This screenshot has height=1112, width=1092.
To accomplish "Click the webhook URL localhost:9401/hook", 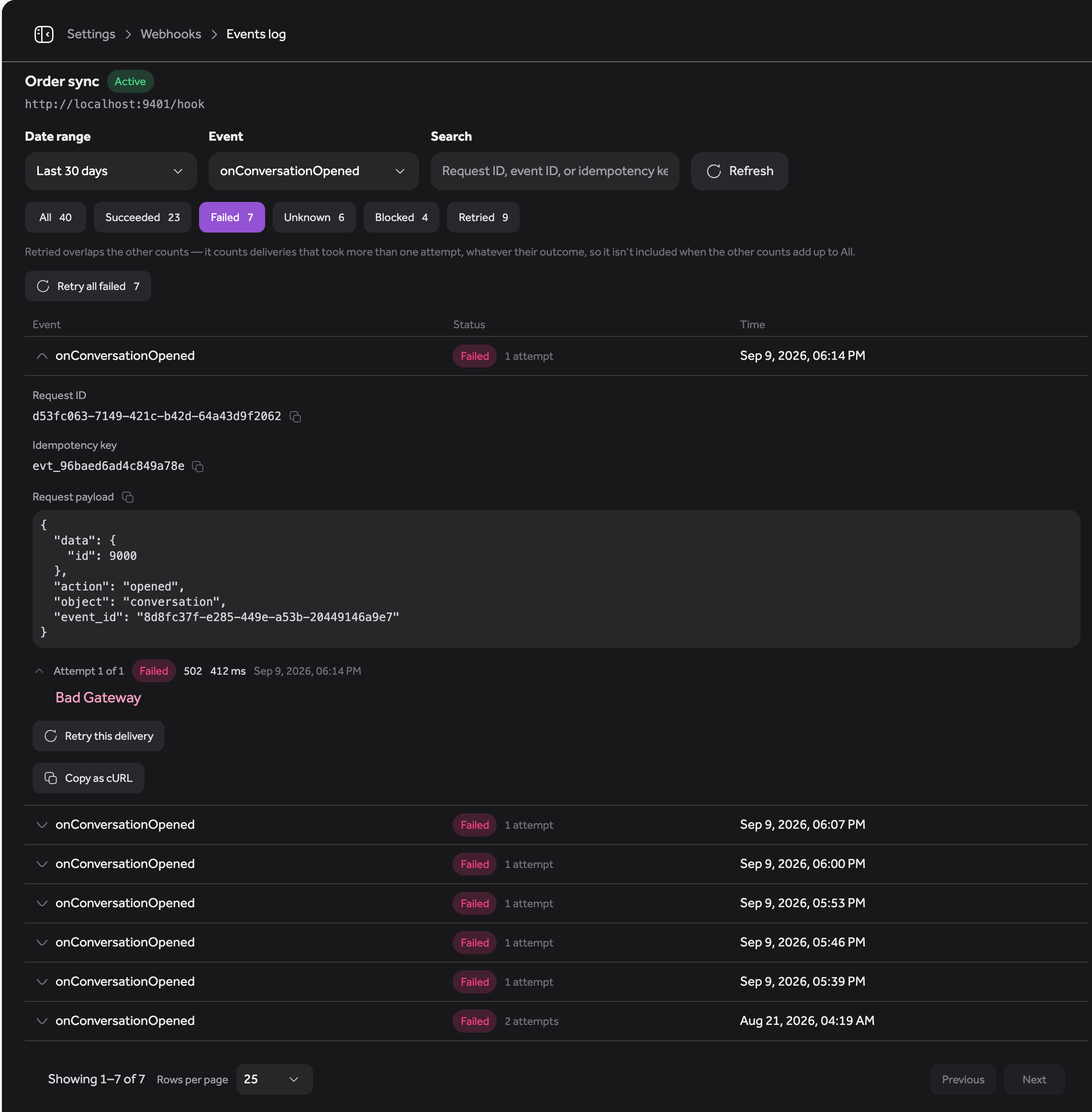I will click(115, 104).
